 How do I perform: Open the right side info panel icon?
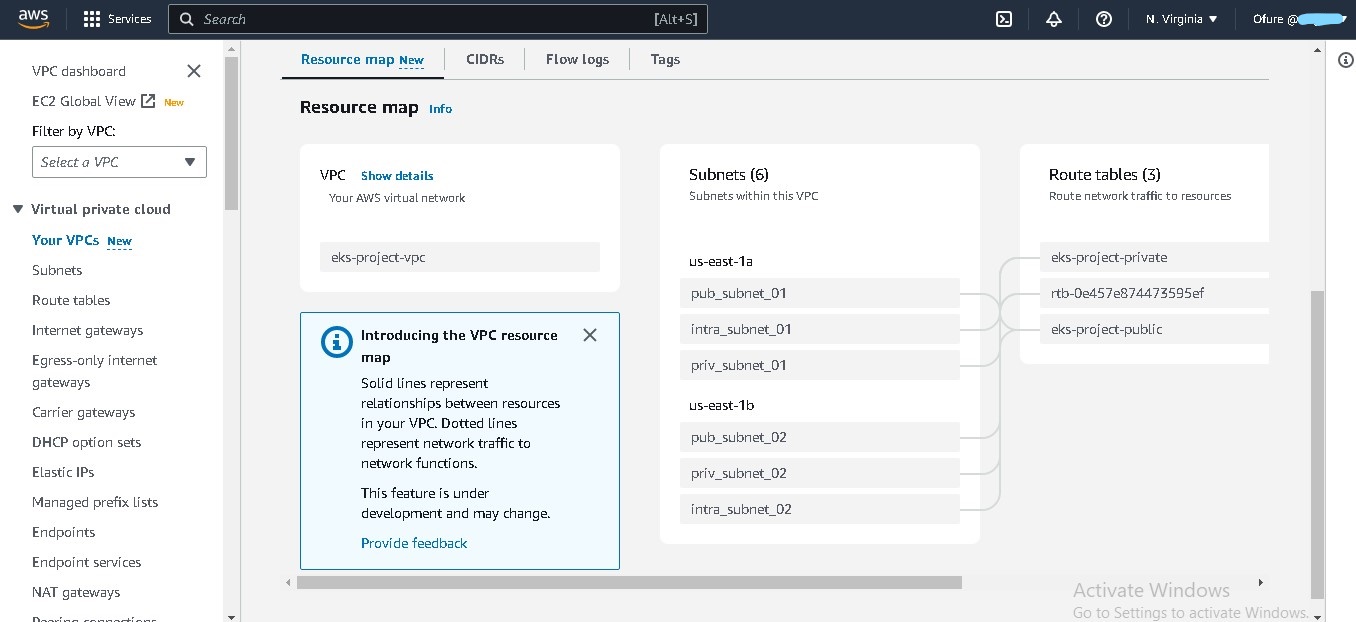(1345, 60)
